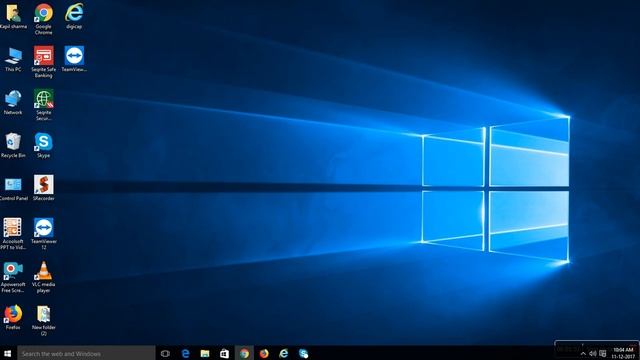
Task: Open Internet Explorer from the taskbar
Action: click(284, 353)
